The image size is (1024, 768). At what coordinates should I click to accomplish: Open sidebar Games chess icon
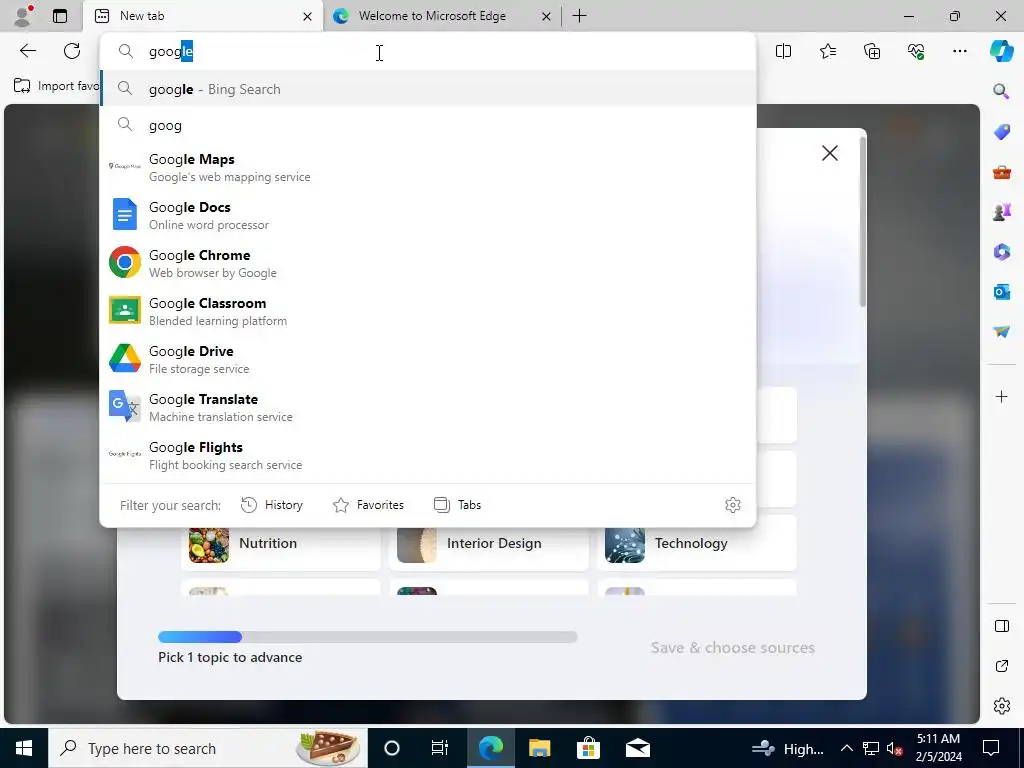click(x=1001, y=212)
